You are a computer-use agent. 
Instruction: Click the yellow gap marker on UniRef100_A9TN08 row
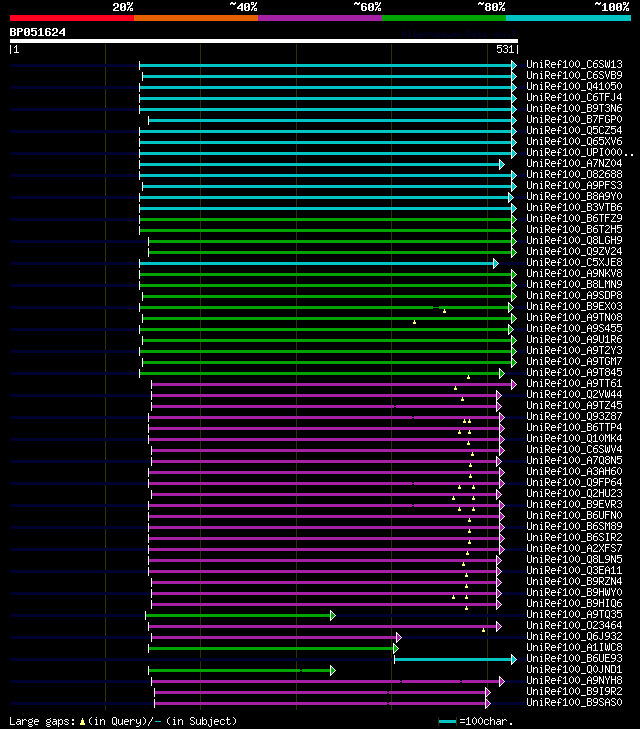414,322
